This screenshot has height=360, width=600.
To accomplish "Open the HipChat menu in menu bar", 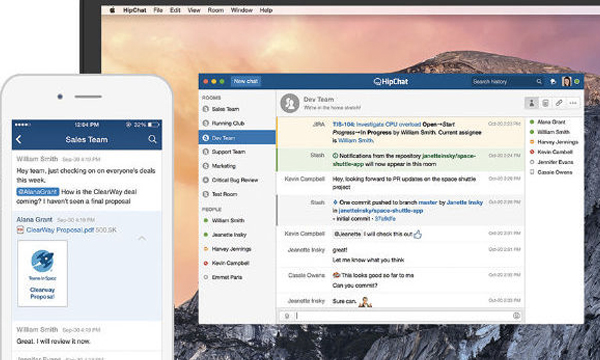I will [x=134, y=10].
